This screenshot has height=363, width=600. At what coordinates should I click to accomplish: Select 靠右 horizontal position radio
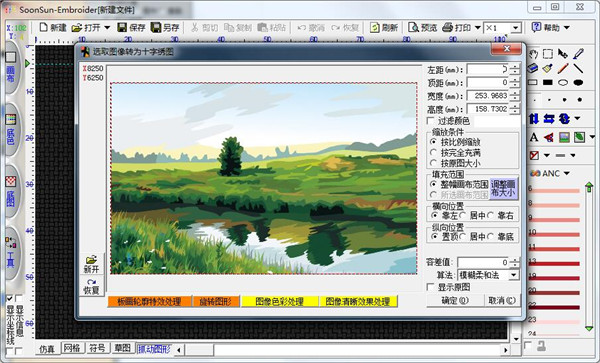coord(491,215)
